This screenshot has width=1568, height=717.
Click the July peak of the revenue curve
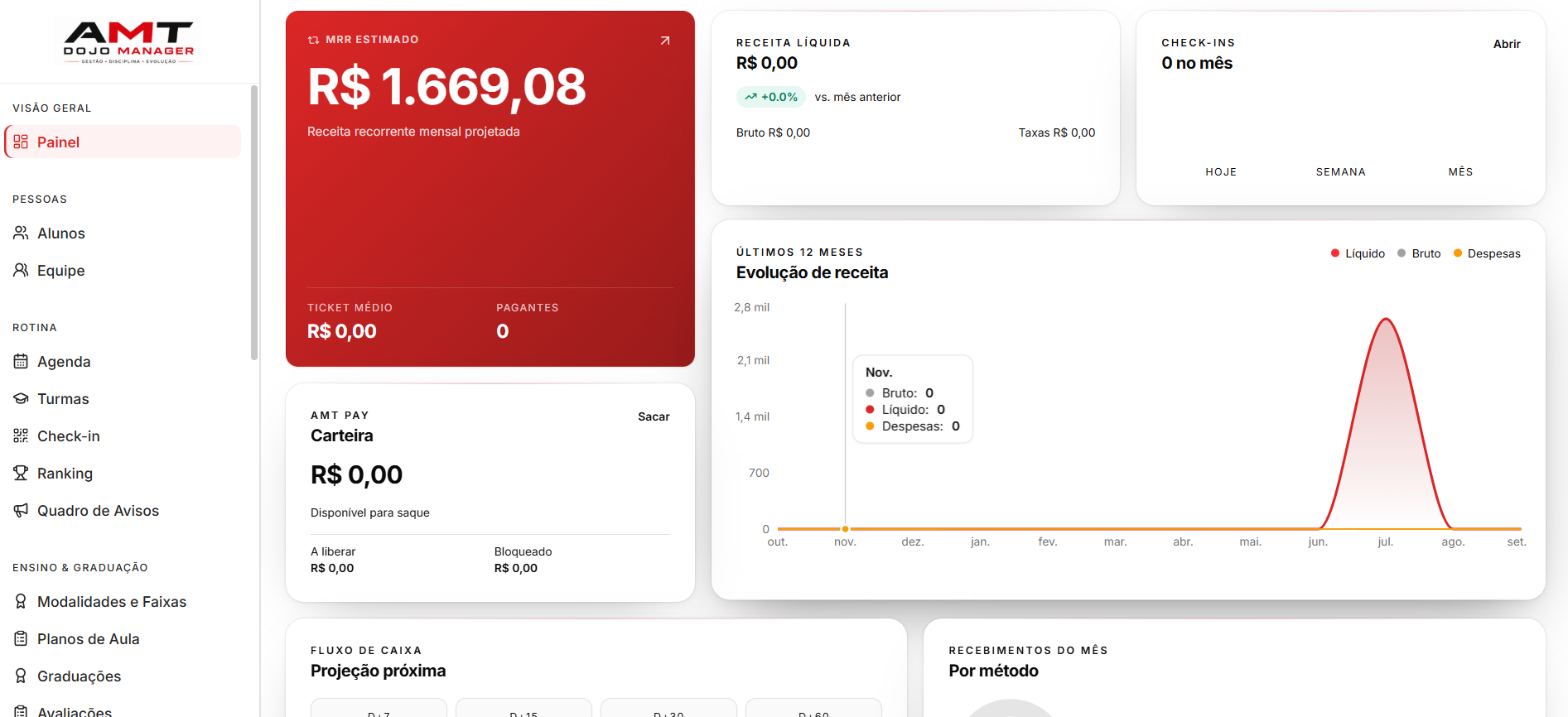[x=1386, y=320]
